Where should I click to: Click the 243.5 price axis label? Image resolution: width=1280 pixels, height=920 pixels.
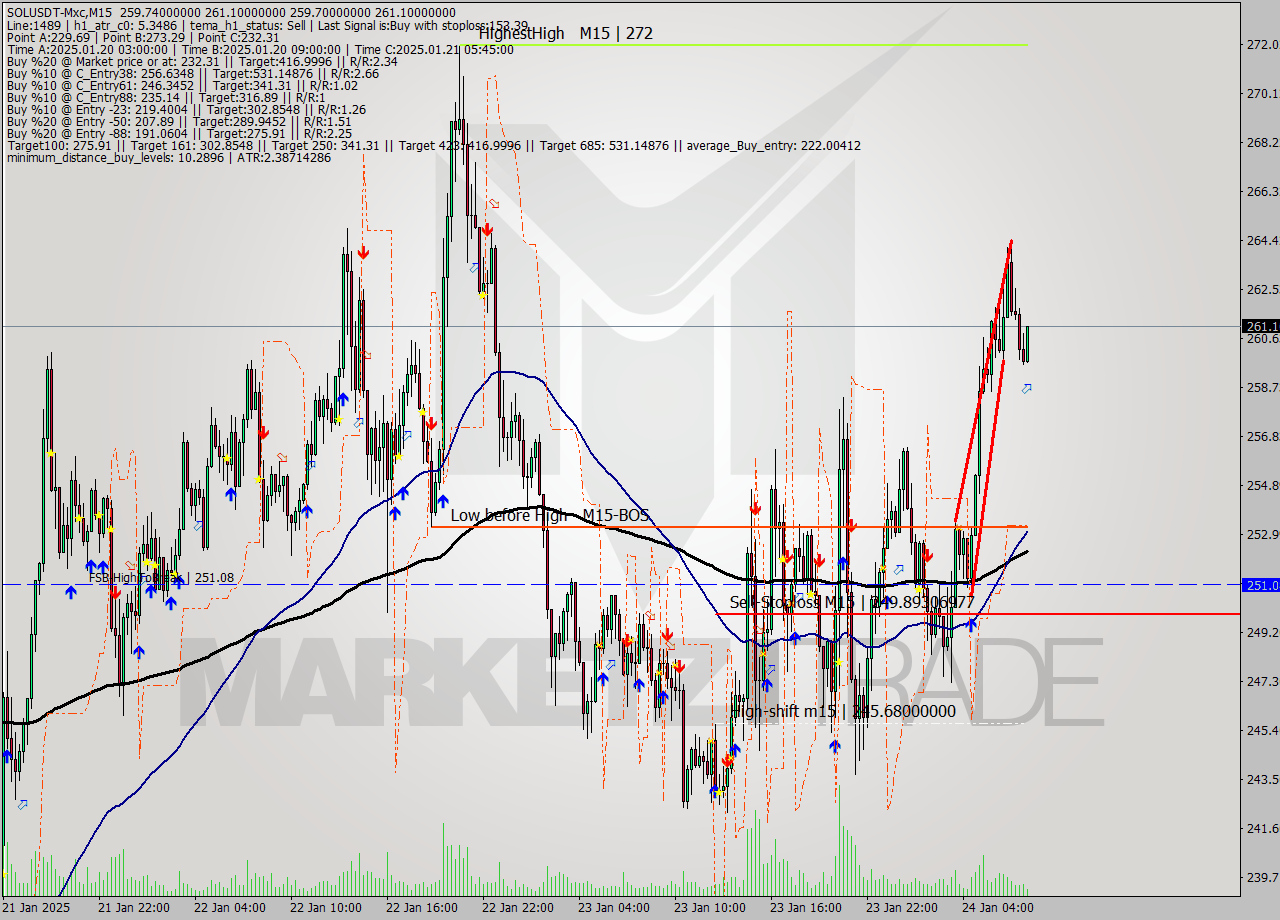1262,780
